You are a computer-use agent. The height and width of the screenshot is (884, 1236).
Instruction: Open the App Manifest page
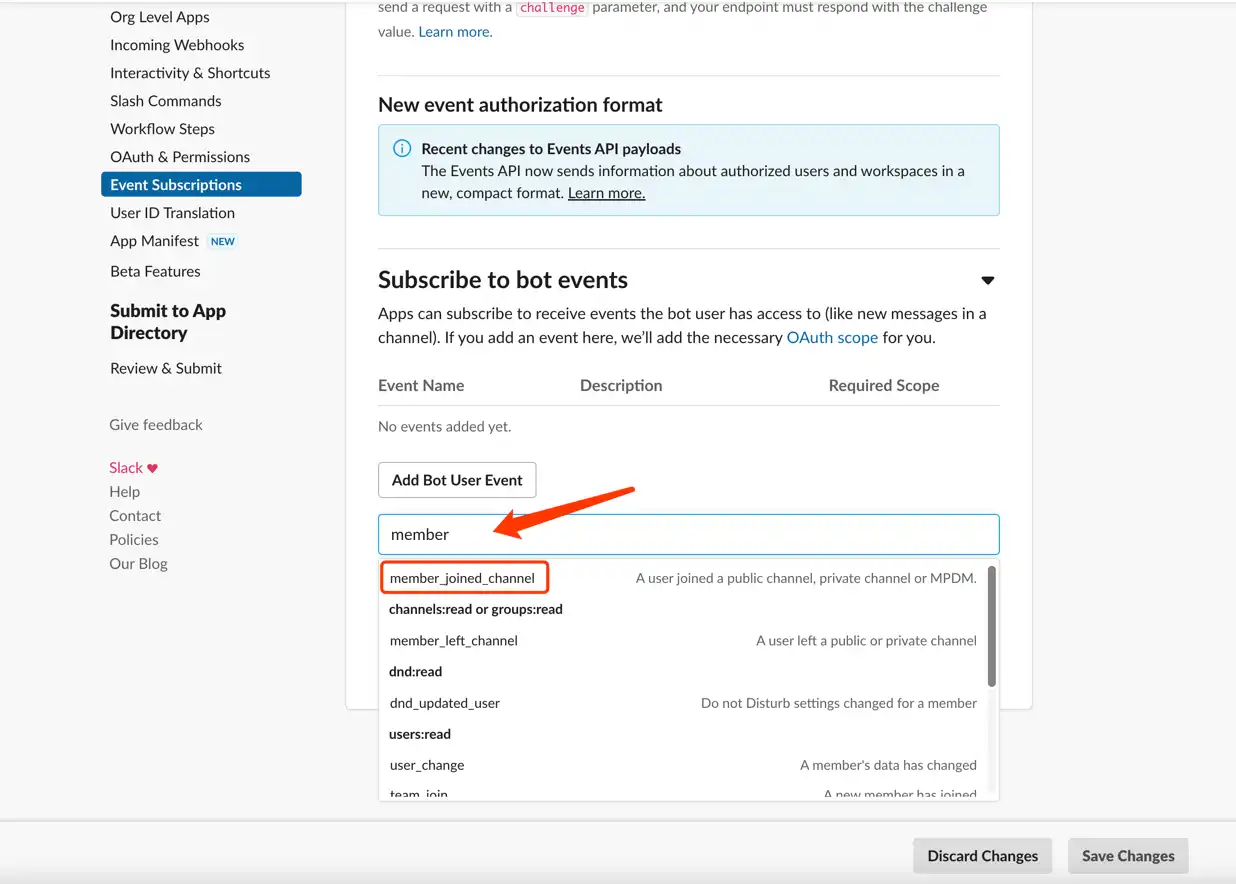pyautogui.click(x=155, y=241)
